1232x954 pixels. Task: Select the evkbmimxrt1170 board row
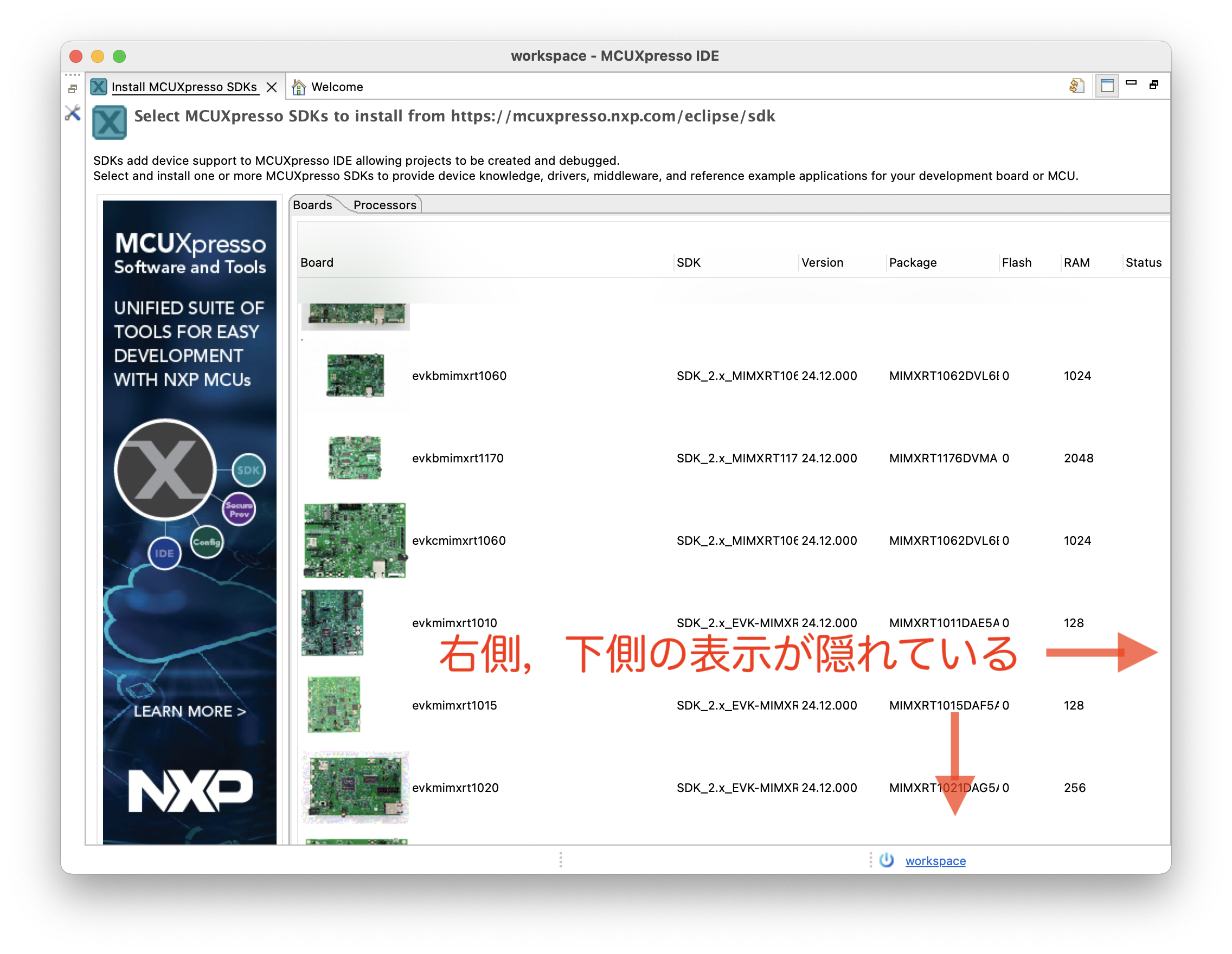pos(459,458)
